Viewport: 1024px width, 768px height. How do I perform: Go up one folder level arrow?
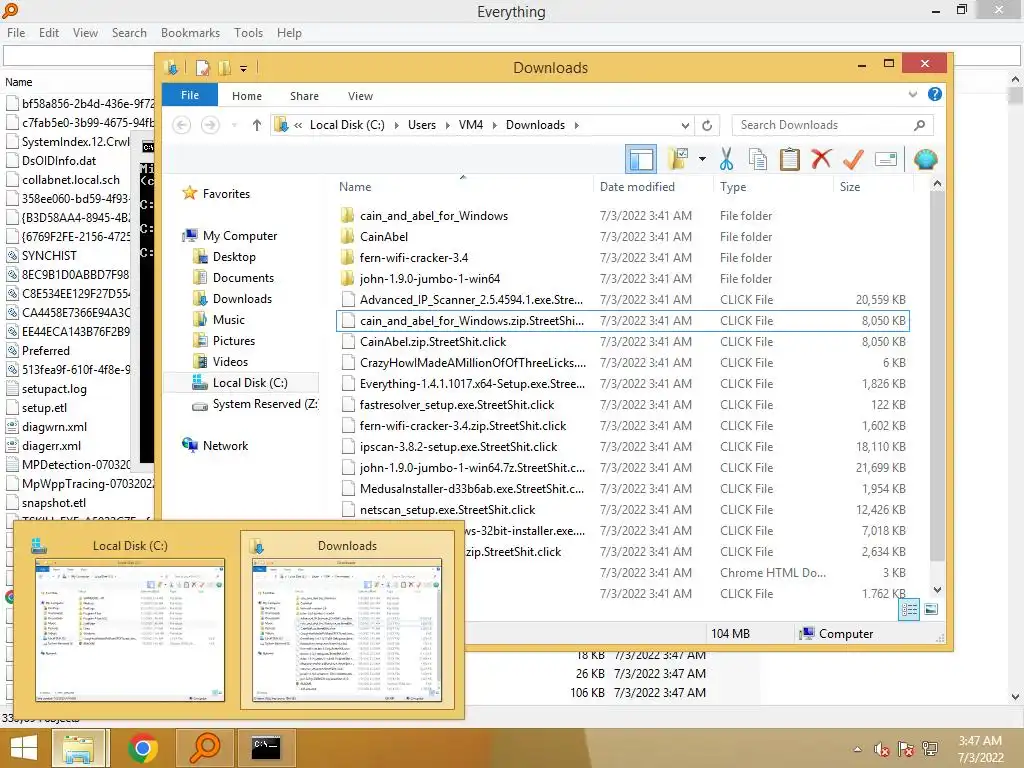click(x=257, y=125)
